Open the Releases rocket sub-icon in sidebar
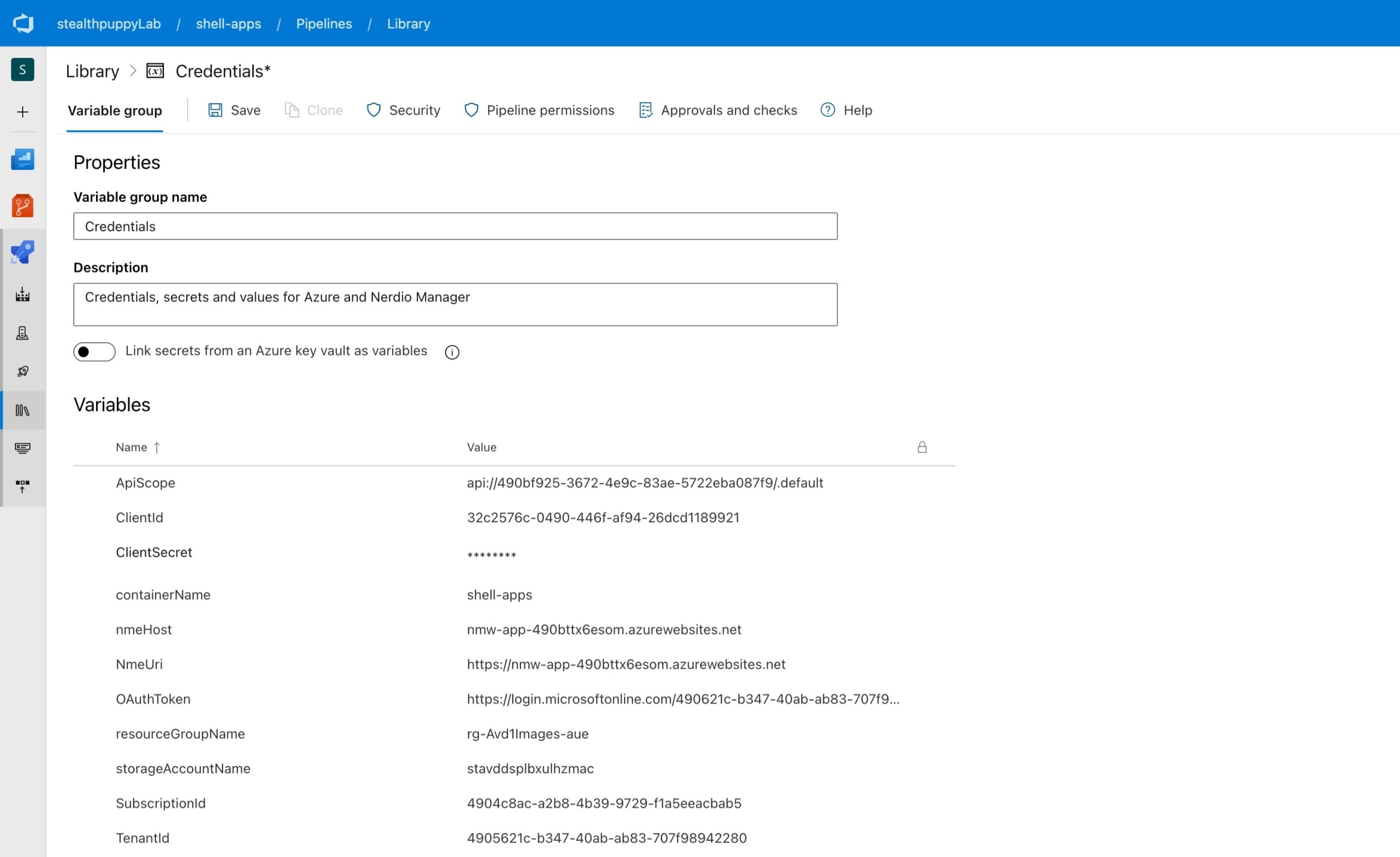 tap(23, 371)
